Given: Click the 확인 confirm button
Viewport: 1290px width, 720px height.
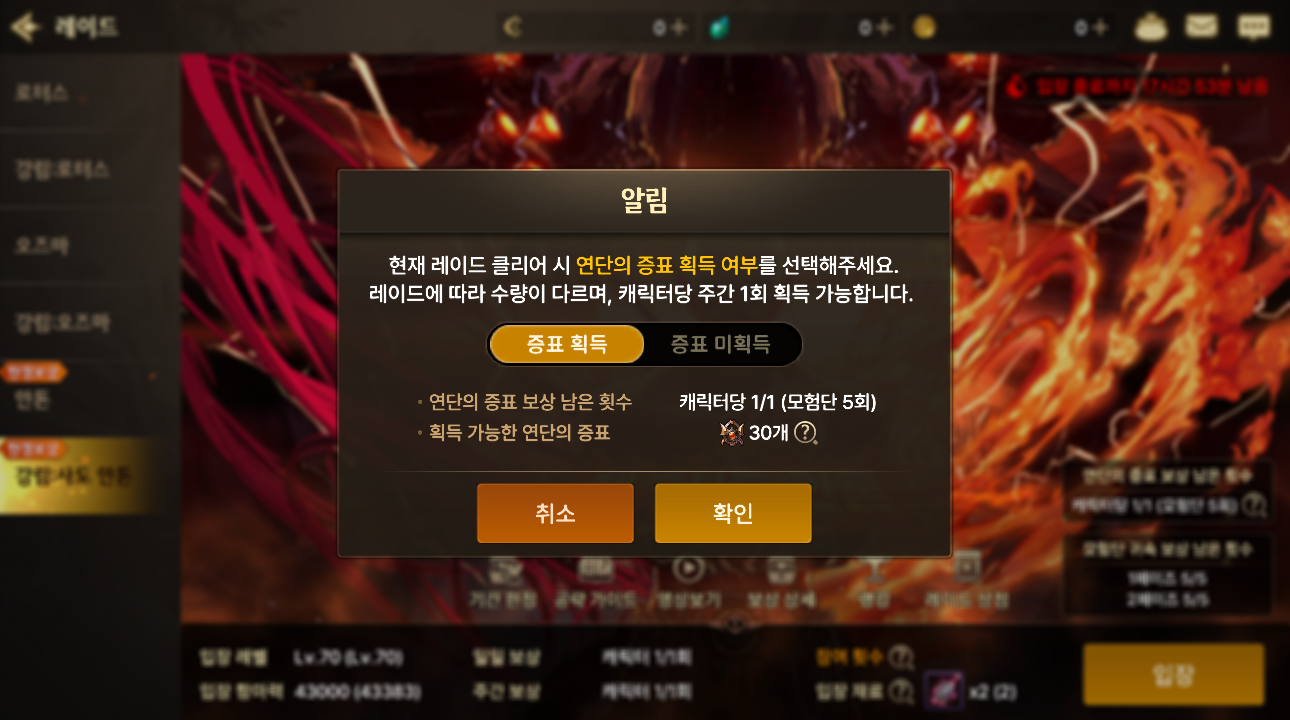Looking at the screenshot, I should point(733,513).
